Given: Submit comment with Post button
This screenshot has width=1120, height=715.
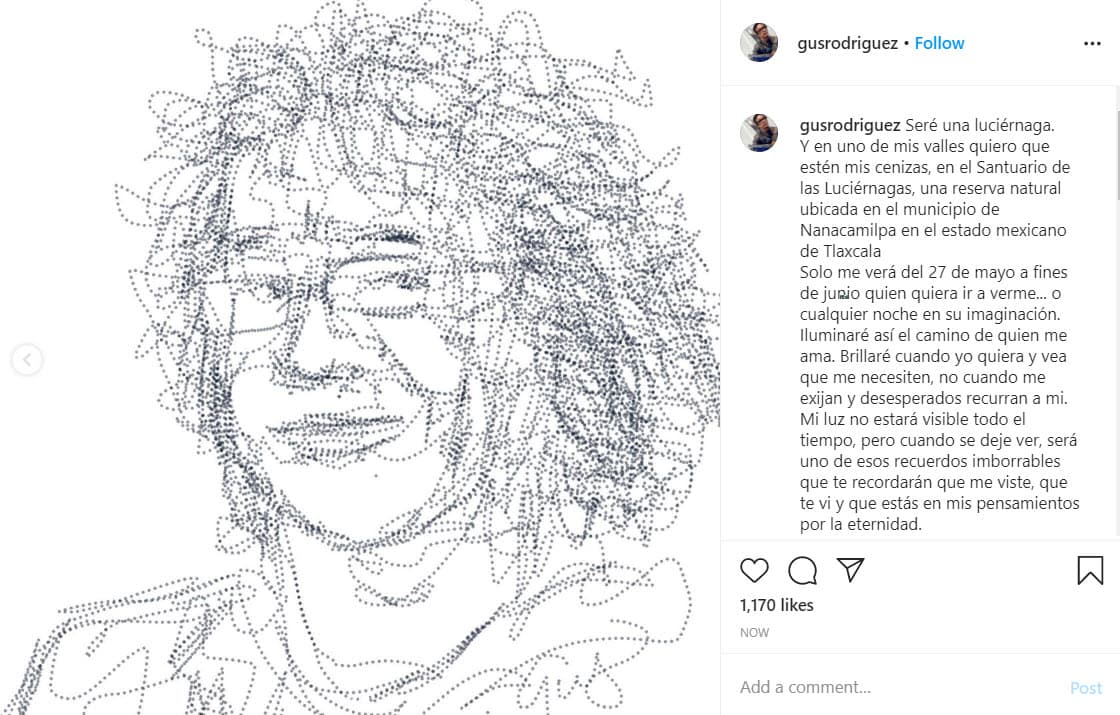Looking at the screenshot, I should click(x=1086, y=688).
